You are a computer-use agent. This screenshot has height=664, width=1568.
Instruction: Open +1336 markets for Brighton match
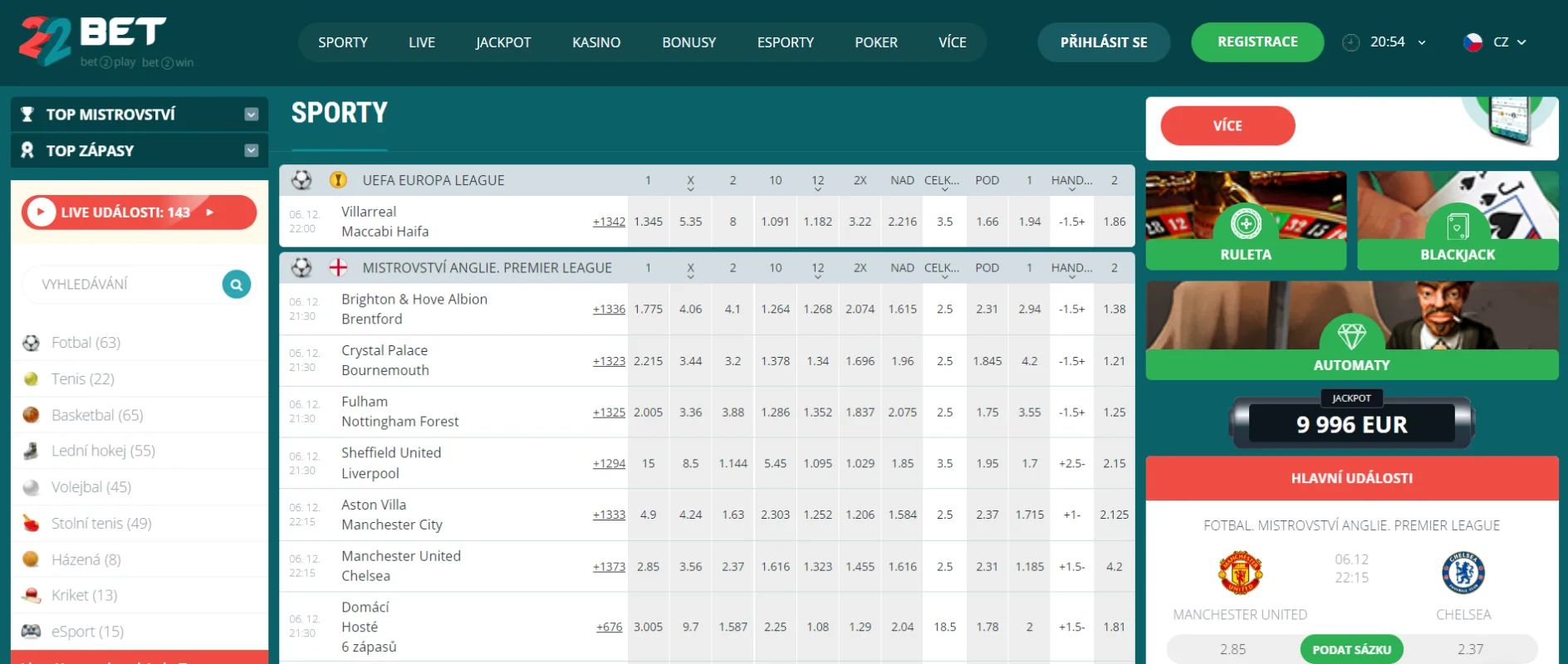(609, 309)
